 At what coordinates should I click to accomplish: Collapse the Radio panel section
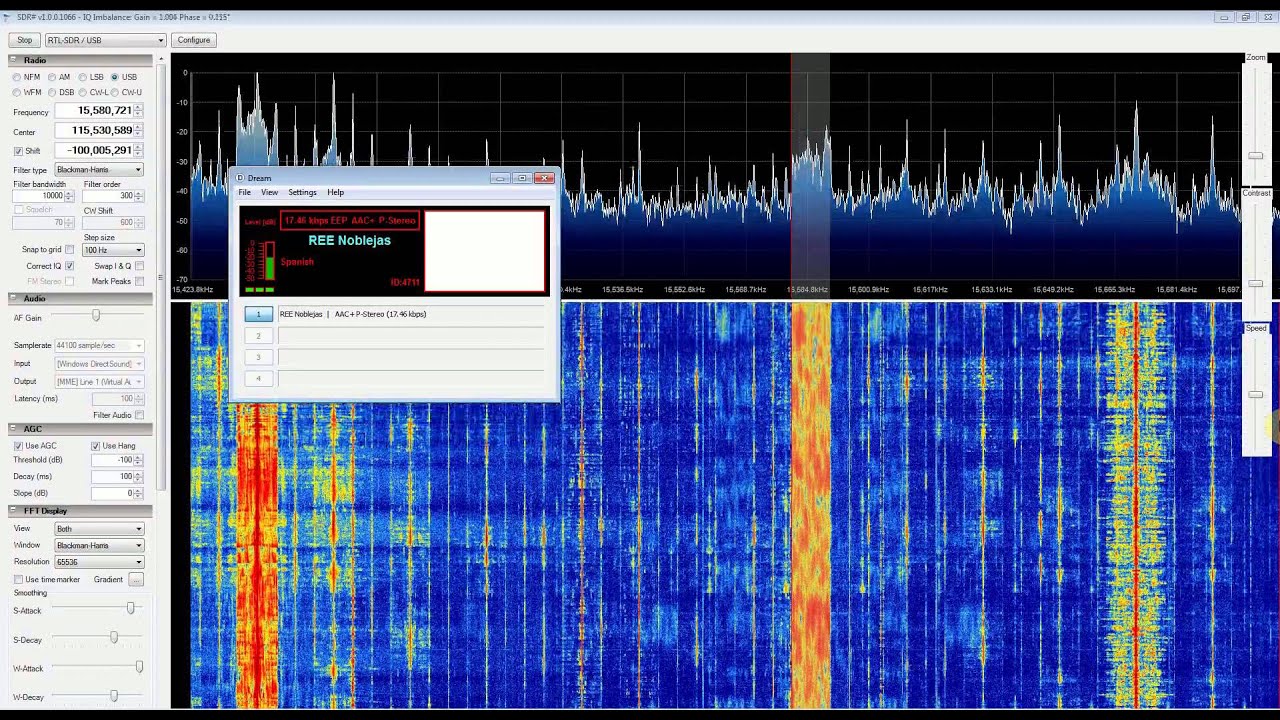tap(15, 60)
